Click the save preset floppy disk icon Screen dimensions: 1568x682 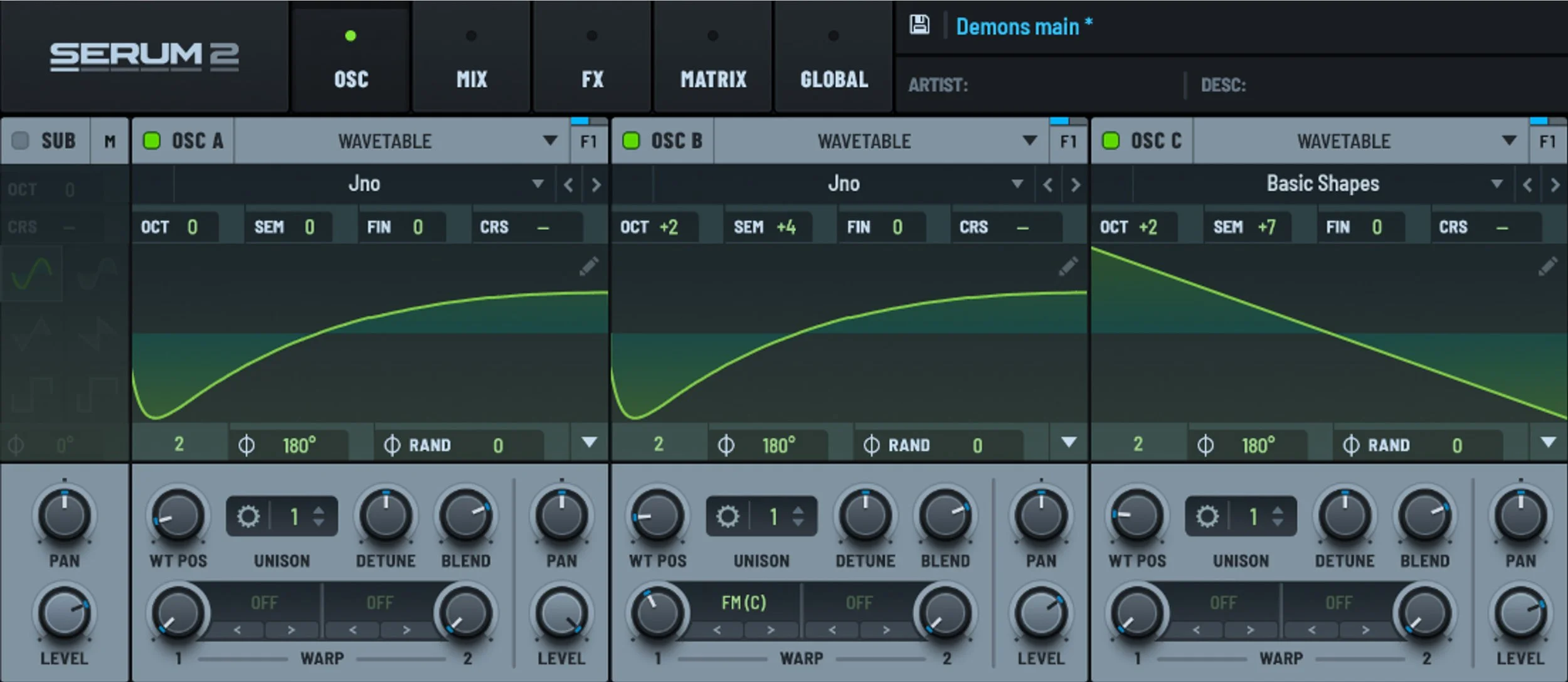click(x=919, y=25)
